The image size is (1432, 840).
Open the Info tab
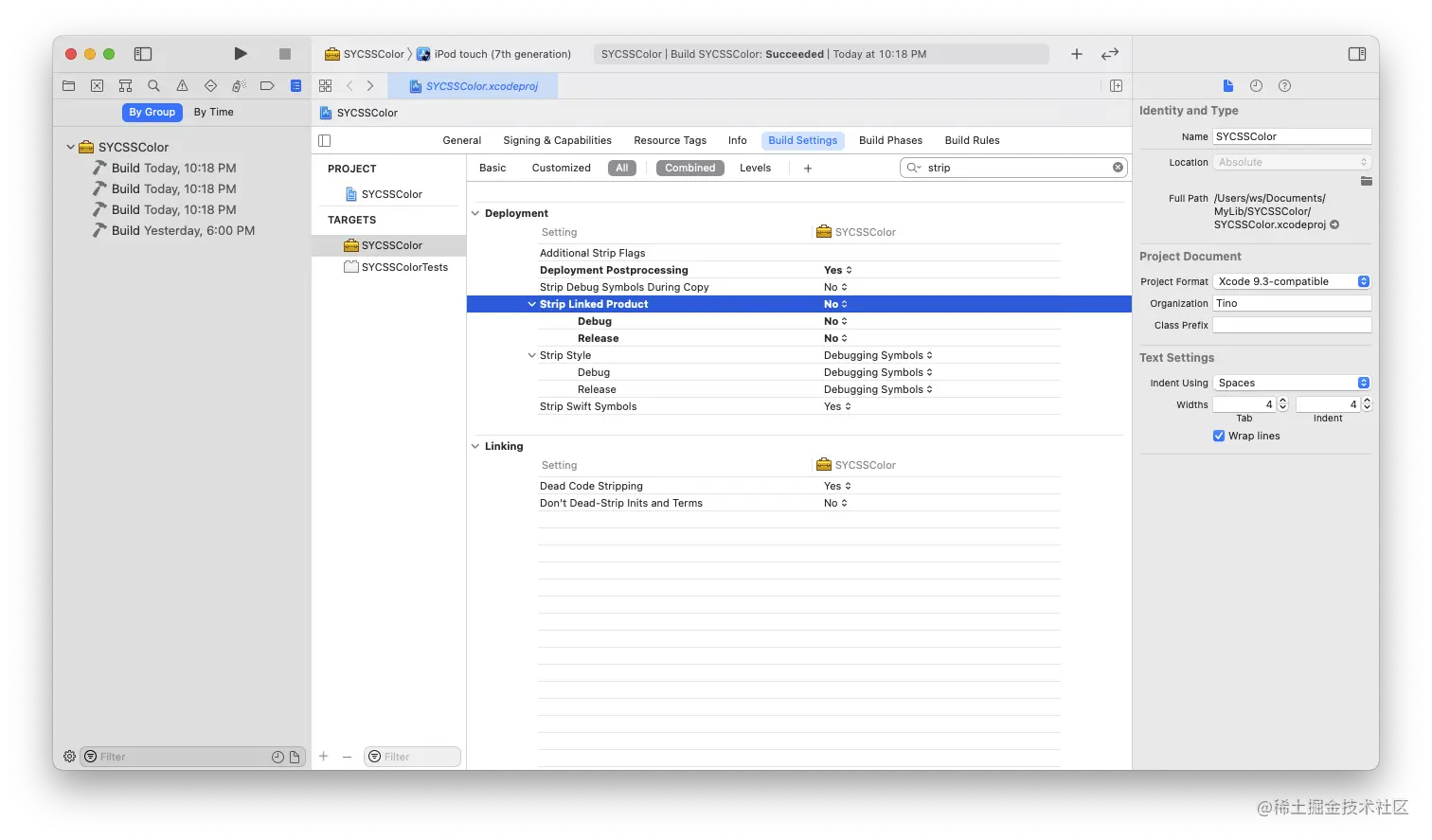pyautogui.click(x=737, y=140)
